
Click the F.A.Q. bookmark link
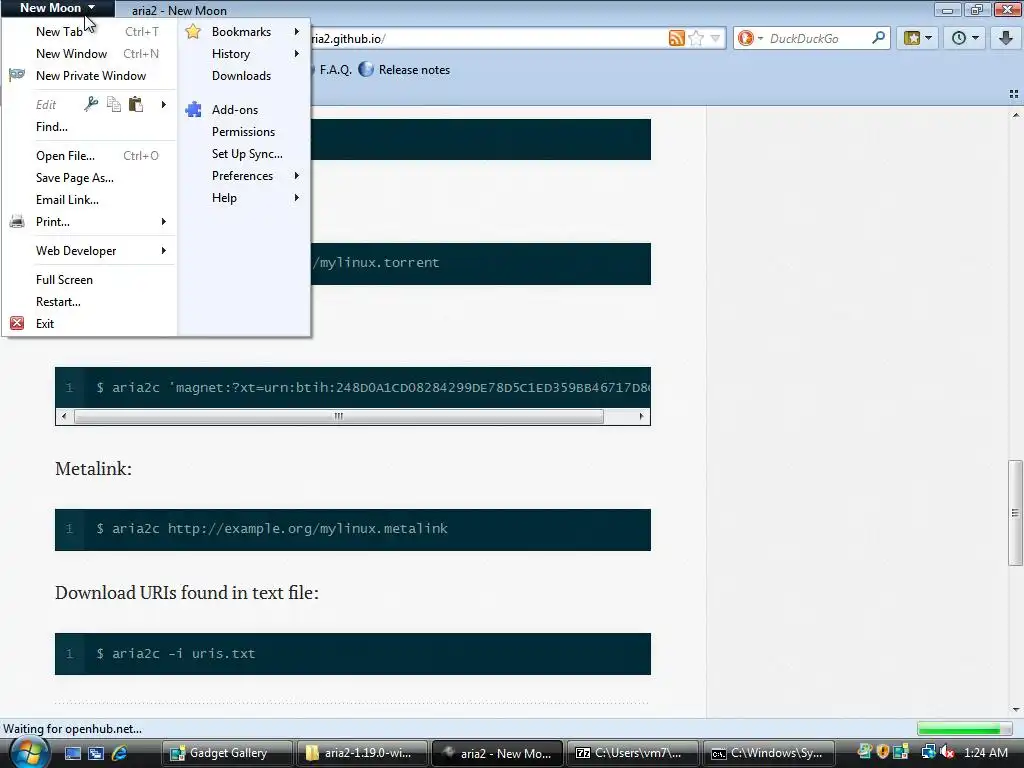click(336, 70)
